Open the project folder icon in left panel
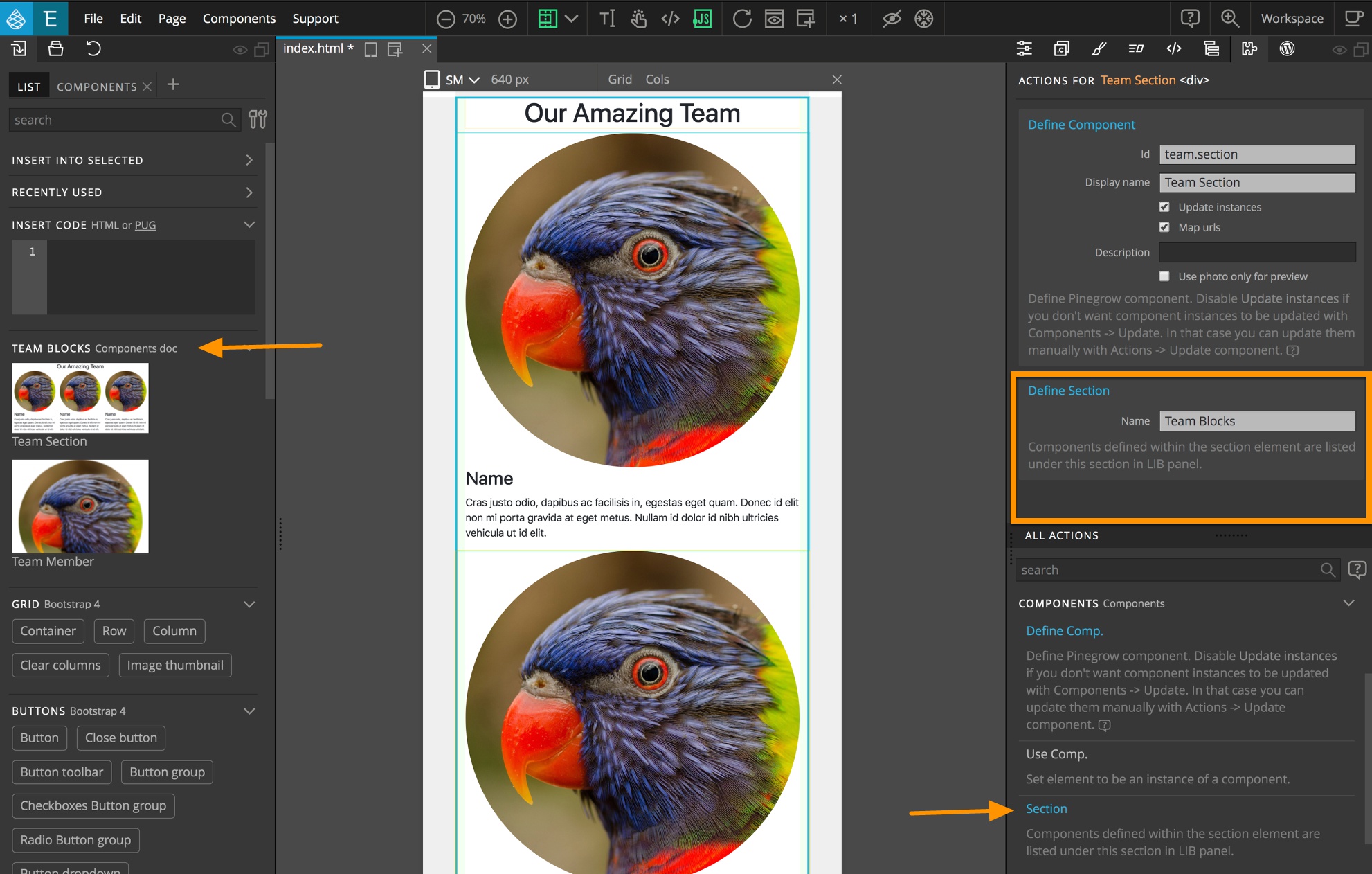 56,48
